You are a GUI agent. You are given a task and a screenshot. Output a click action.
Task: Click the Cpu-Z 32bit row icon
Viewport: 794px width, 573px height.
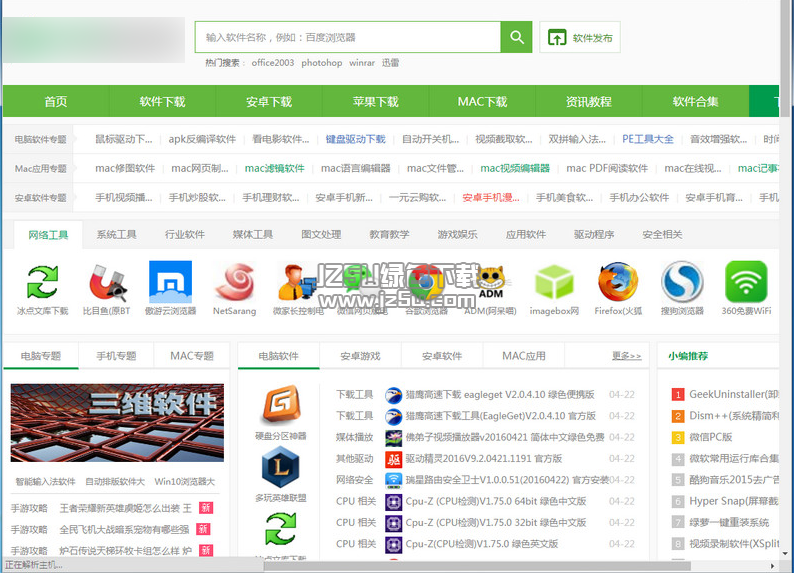[x=393, y=523]
